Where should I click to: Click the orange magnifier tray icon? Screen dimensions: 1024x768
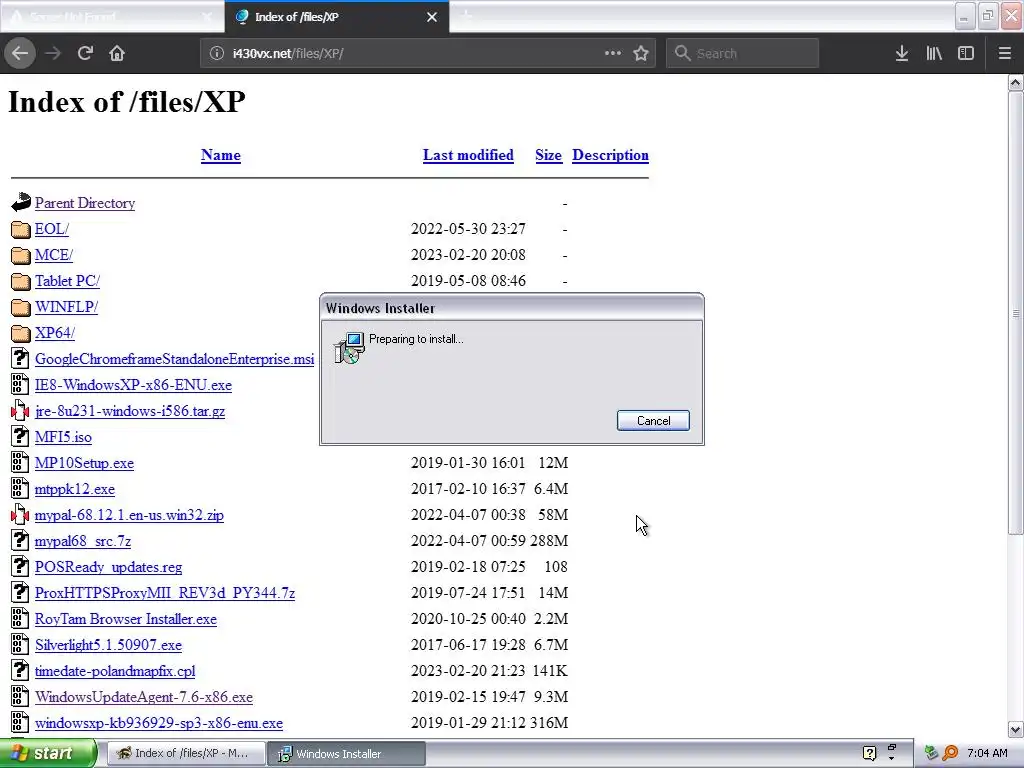pos(950,753)
